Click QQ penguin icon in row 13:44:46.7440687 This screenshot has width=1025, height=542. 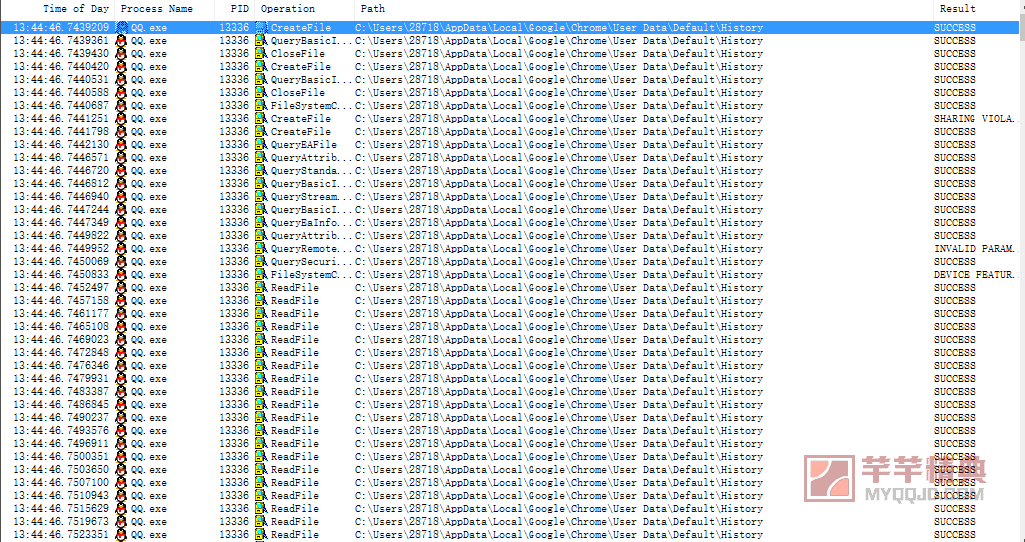(x=122, y=106)
